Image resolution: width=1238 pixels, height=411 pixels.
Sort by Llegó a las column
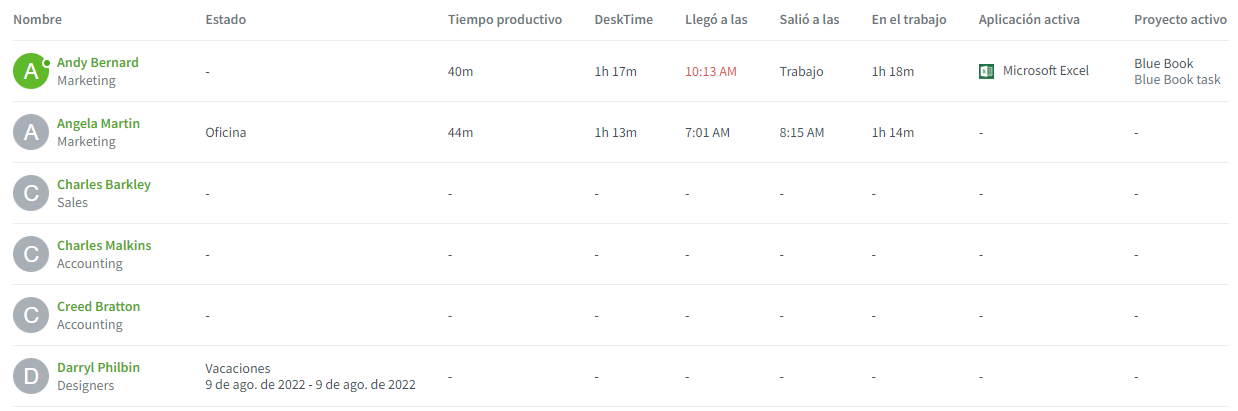click(716, 20)
